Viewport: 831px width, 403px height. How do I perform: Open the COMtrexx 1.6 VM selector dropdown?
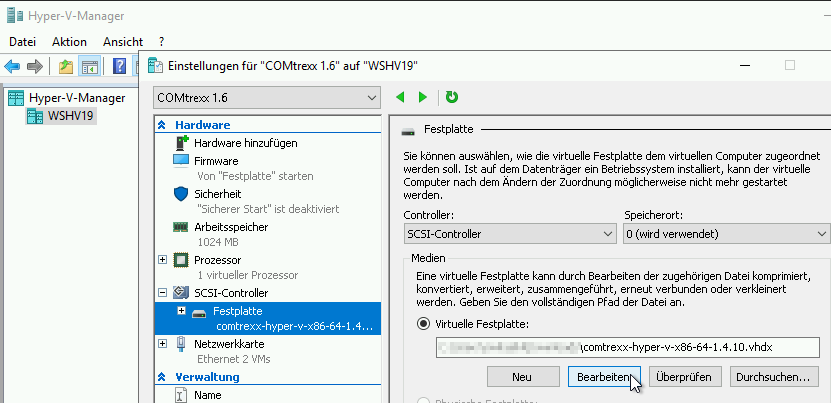coord(267,98)
